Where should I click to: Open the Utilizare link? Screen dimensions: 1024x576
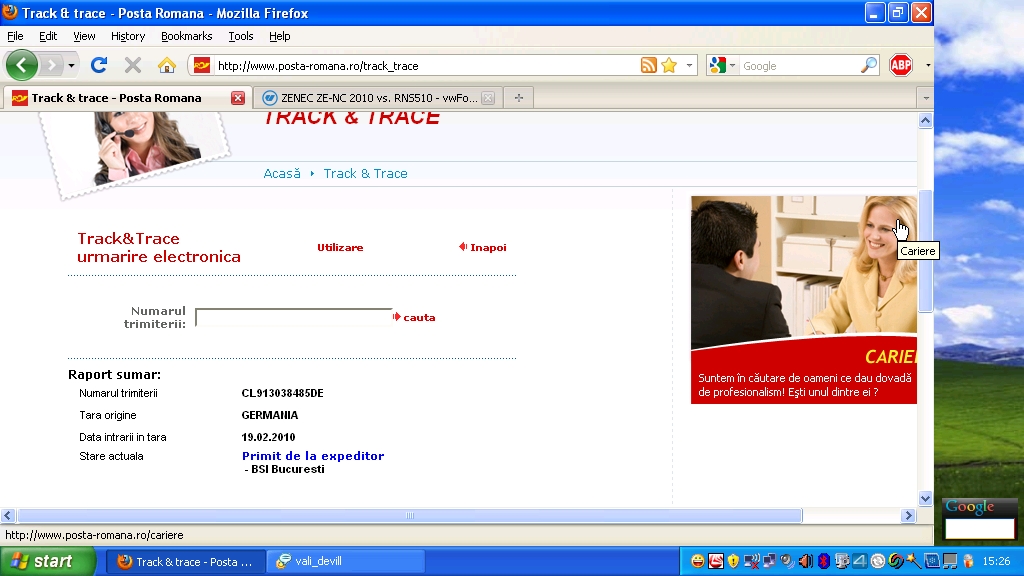(x=340, y=248)
